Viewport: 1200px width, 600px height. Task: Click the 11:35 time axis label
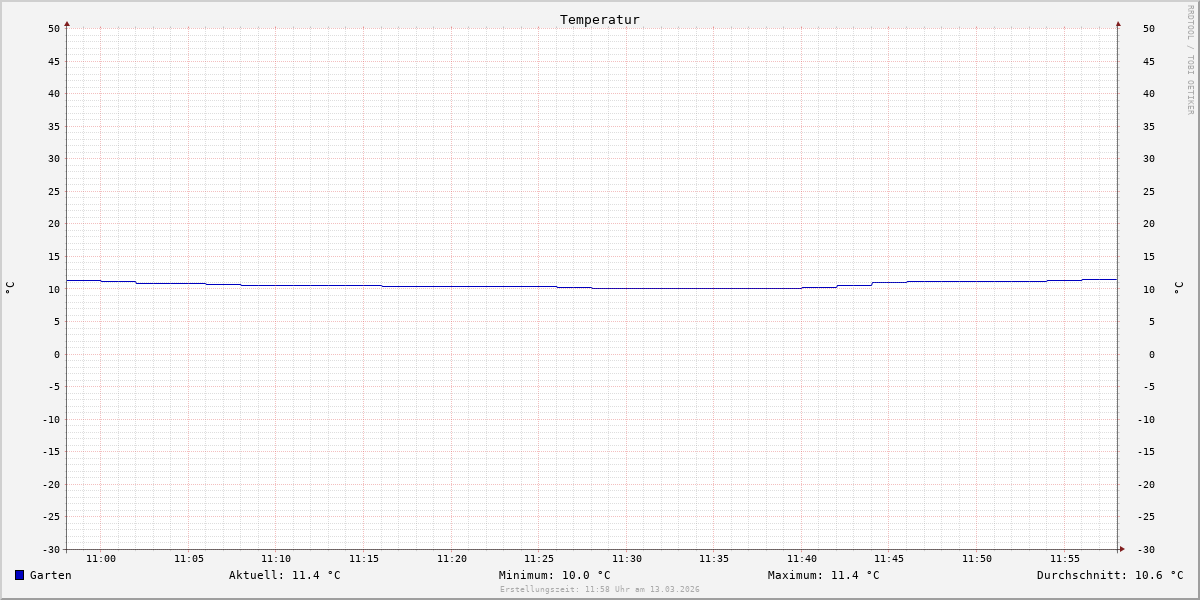coord(715,559)
